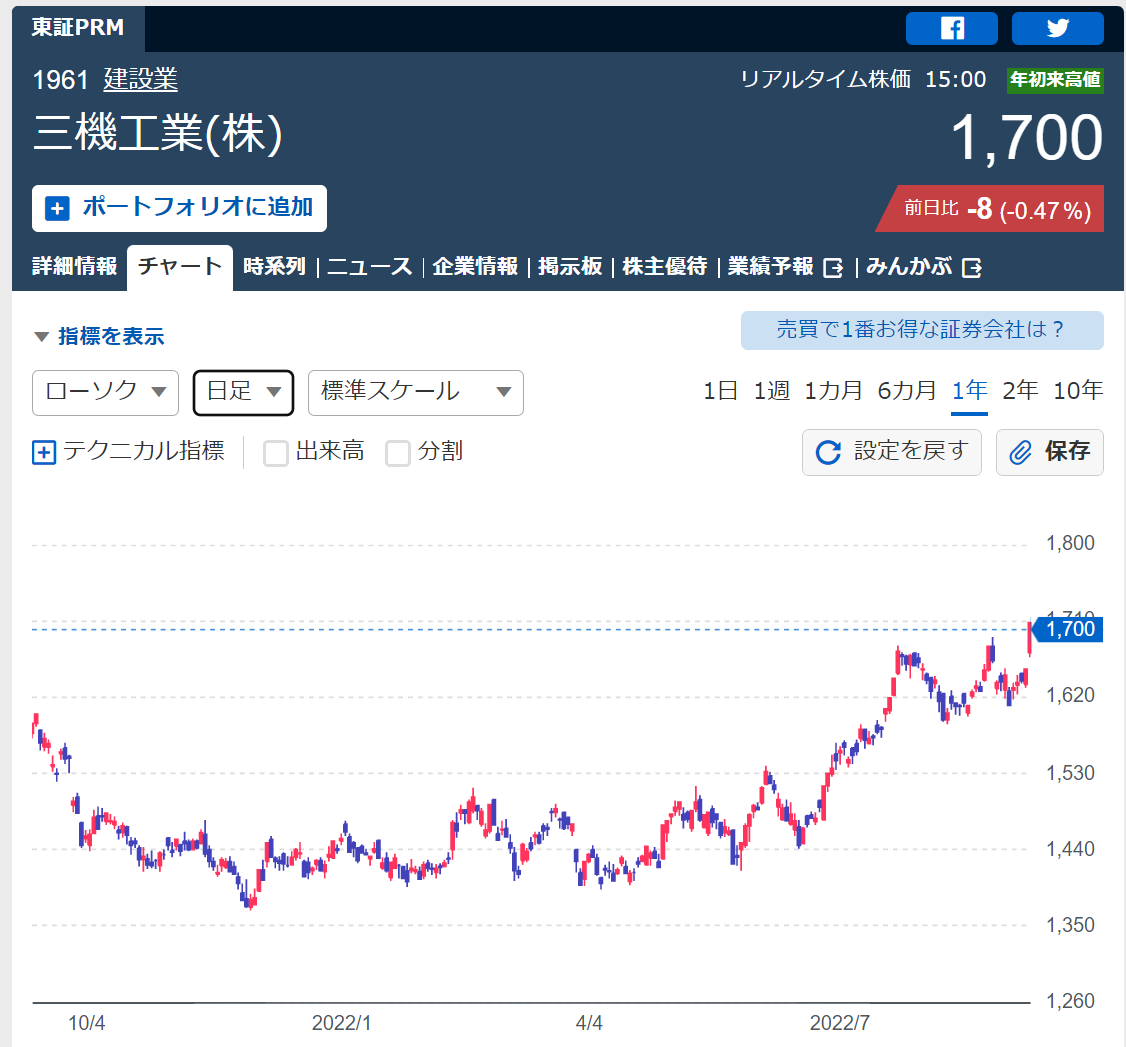Image resolution: width=1126 pixels, height=1047 pixels.
Task: Click the paperclip icon on 保存 button
Action: pos(1020,452)
